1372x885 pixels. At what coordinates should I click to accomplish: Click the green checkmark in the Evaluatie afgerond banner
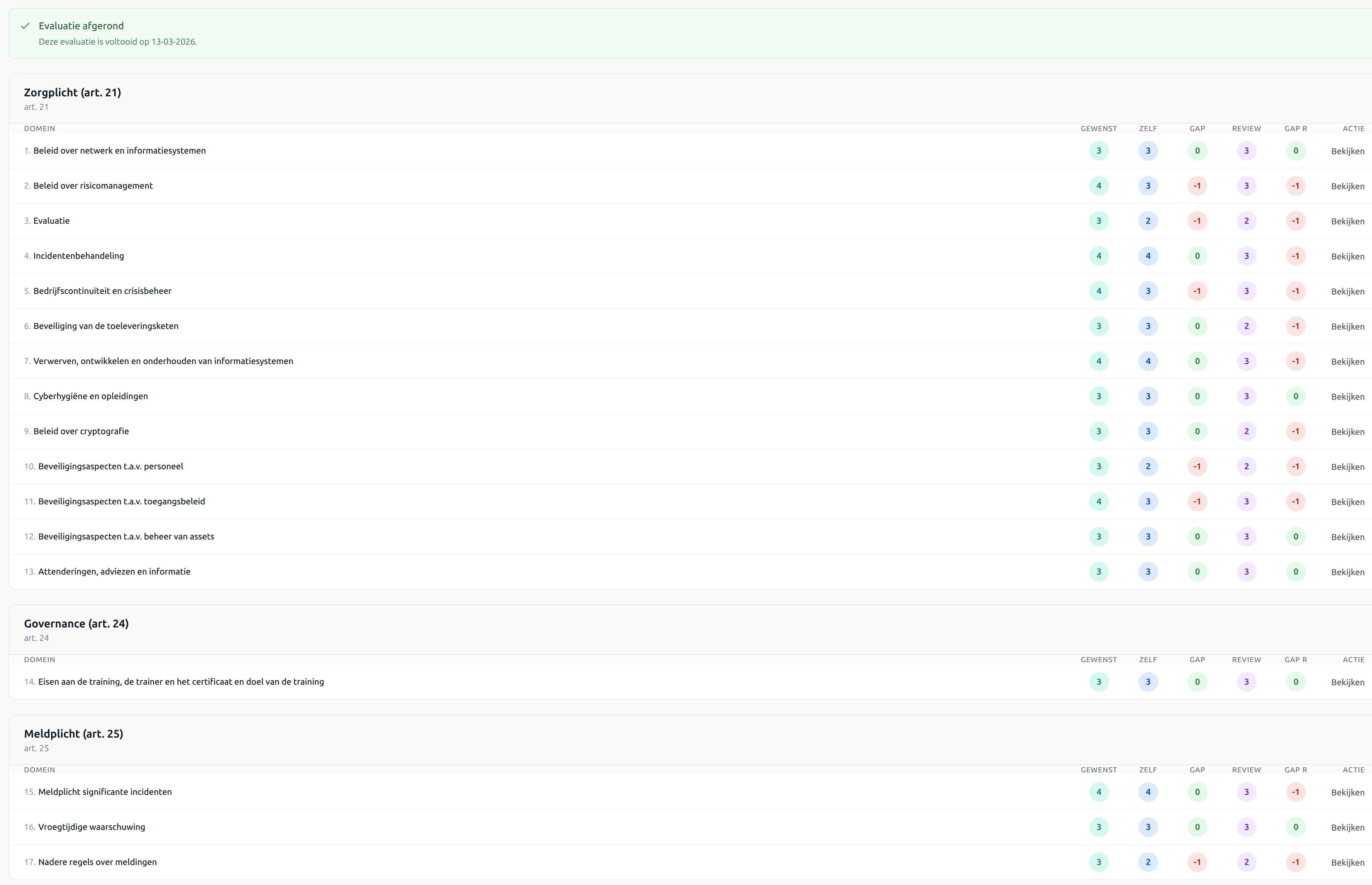[25, 26]
